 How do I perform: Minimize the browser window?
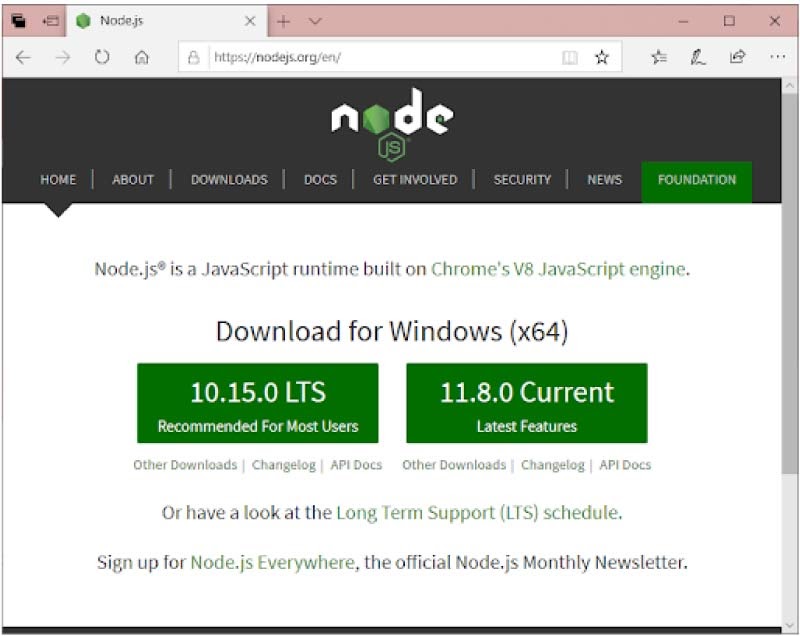[684, 21]
